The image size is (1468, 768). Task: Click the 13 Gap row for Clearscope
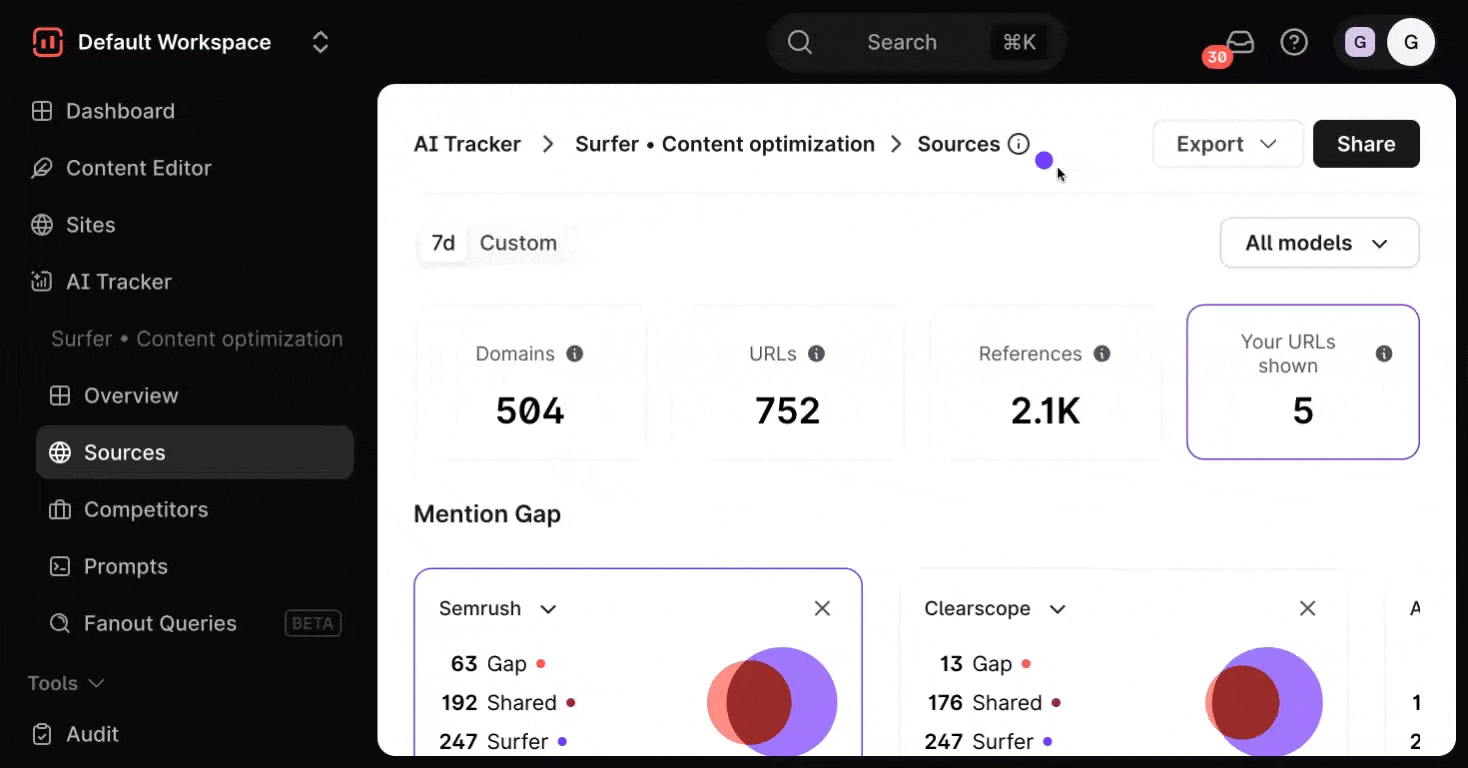point(985,664)
